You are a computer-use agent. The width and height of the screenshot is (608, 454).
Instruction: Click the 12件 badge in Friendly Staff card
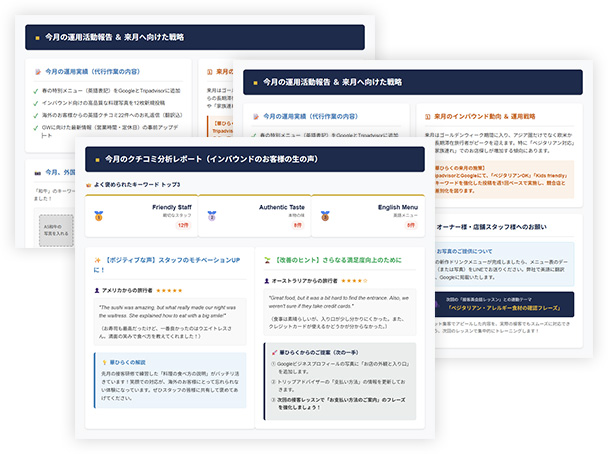pyautogui.click(x=183, y=225)
